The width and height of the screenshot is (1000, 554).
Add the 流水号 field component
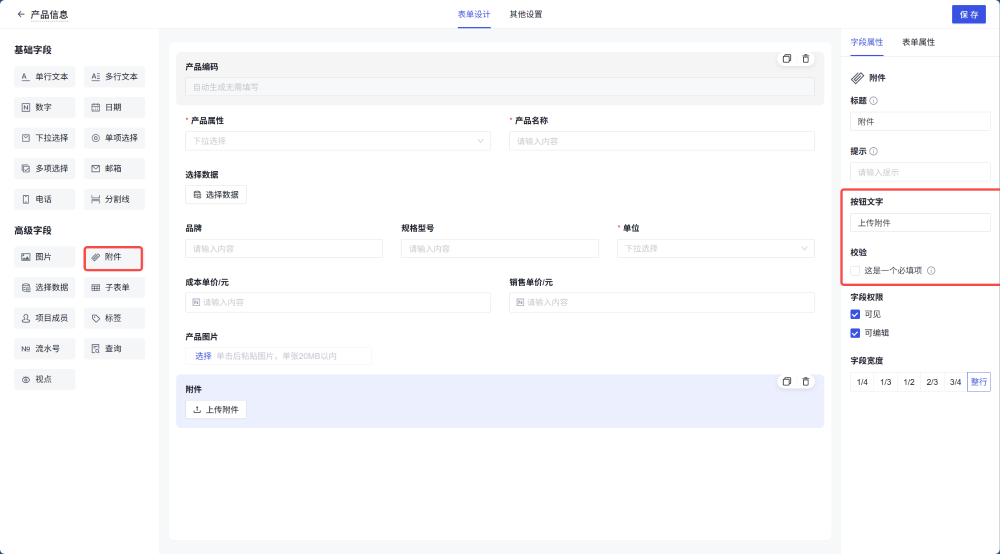(x=45, y=349)
